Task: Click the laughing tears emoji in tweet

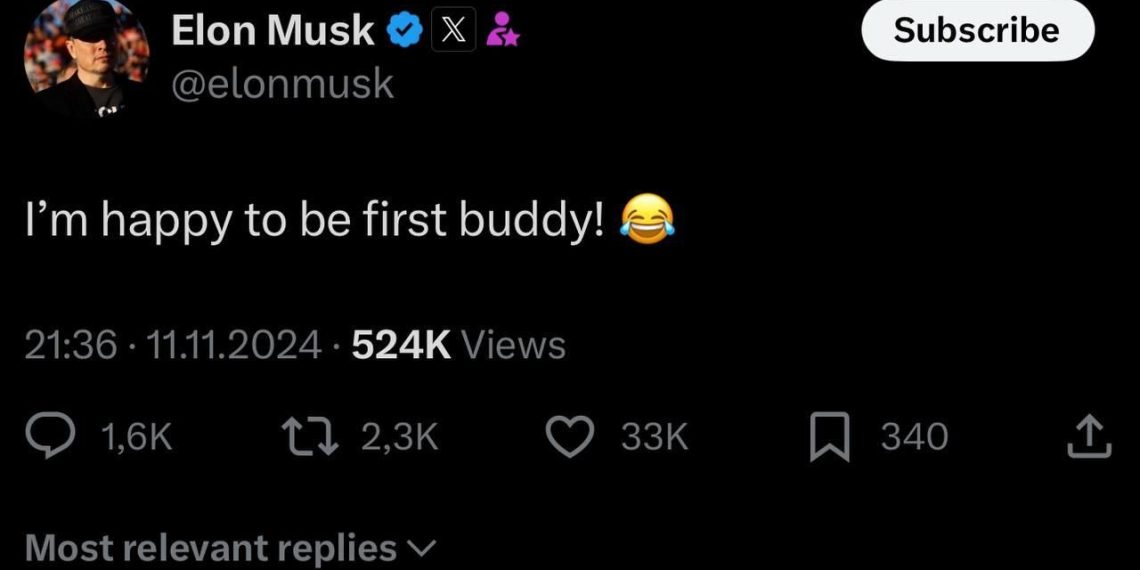Action: [647, 217]
